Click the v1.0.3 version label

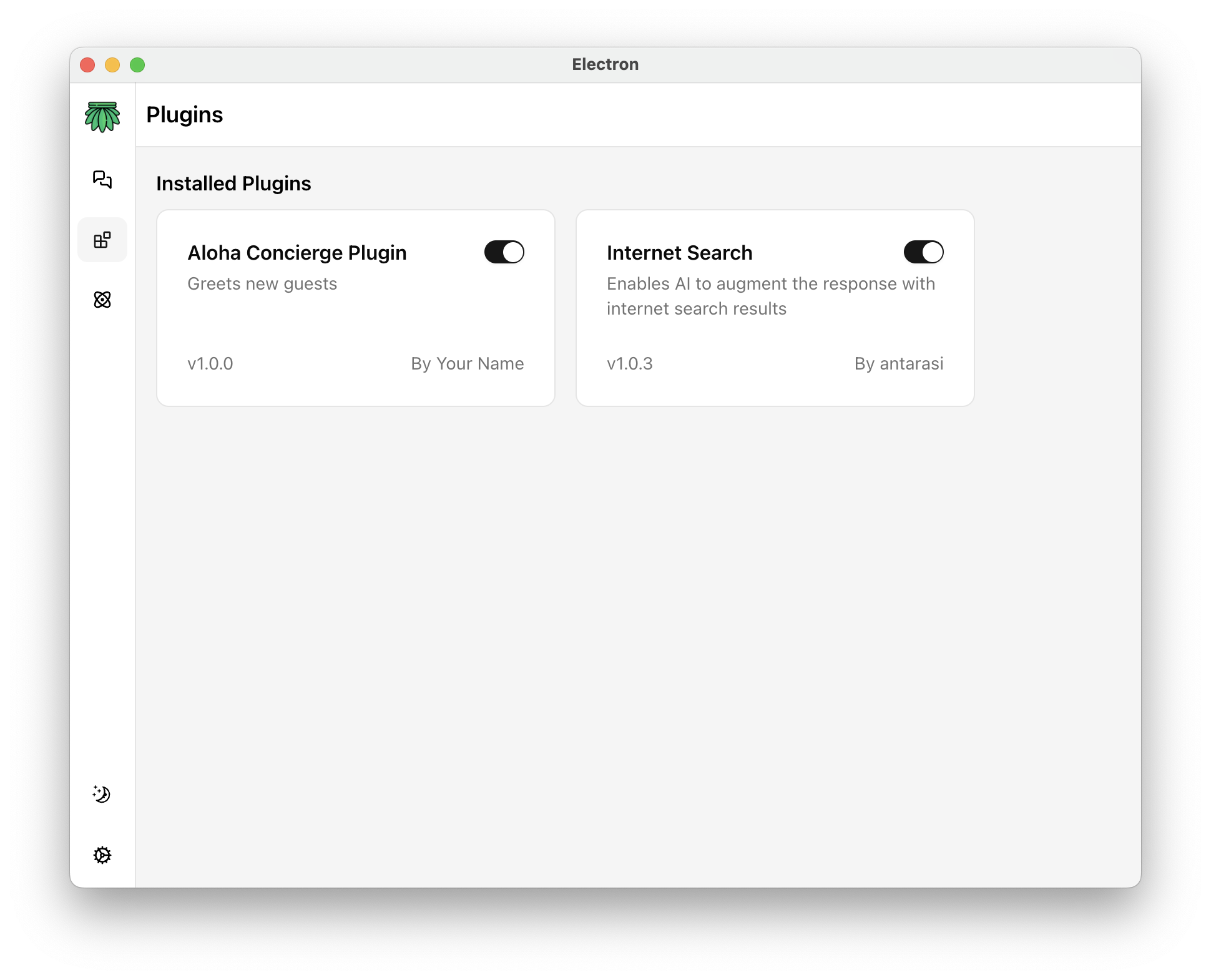pyautogui.click(x=630, y=364)
